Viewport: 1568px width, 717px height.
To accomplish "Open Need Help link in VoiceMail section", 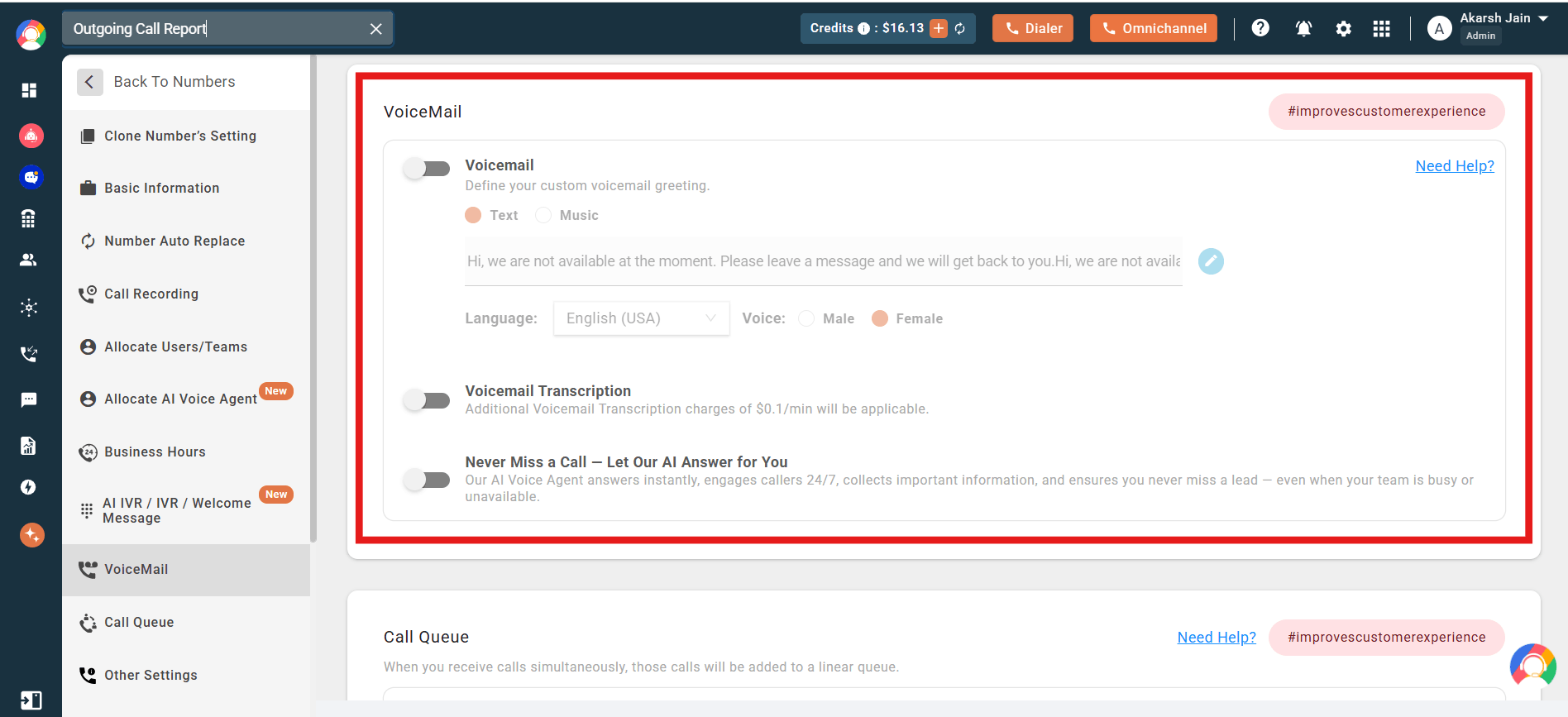I will pos(1454,166).
